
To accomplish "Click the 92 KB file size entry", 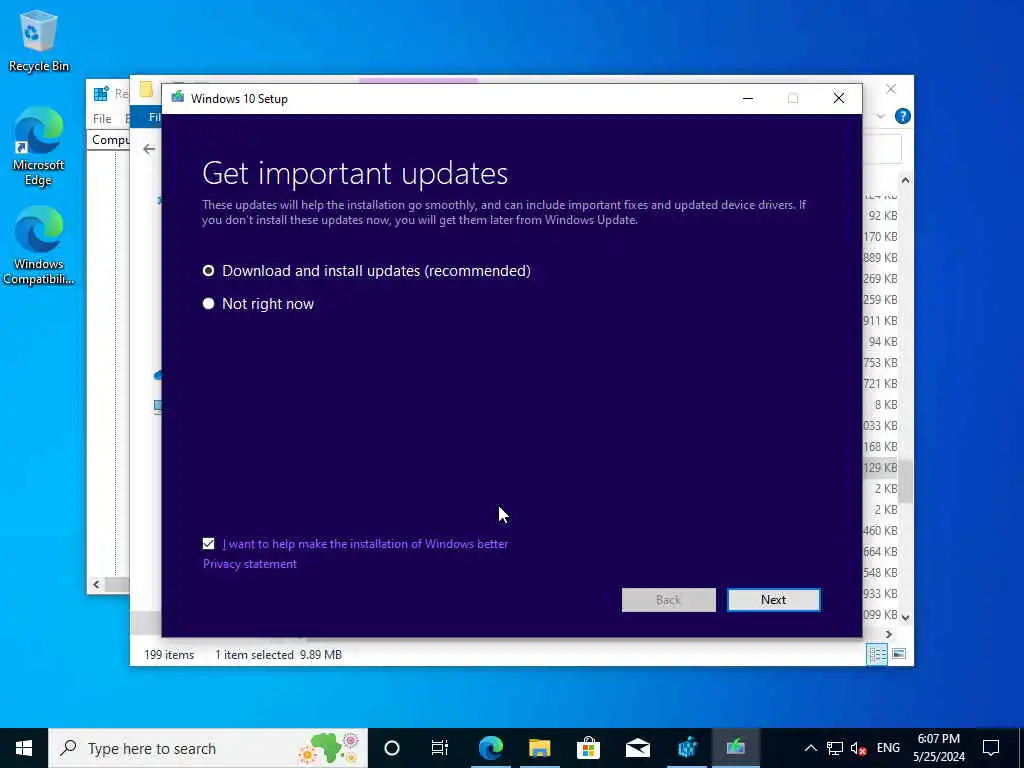I will click(x=883, y=216).
